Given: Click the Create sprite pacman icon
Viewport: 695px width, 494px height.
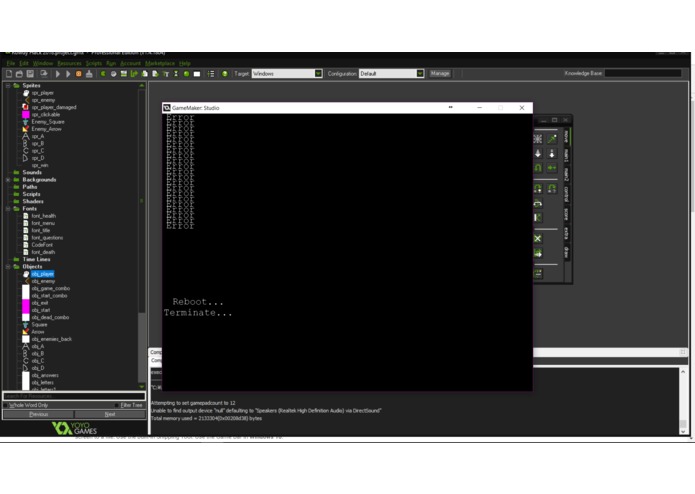Looking at the screenshot, I should pos(103,74).
